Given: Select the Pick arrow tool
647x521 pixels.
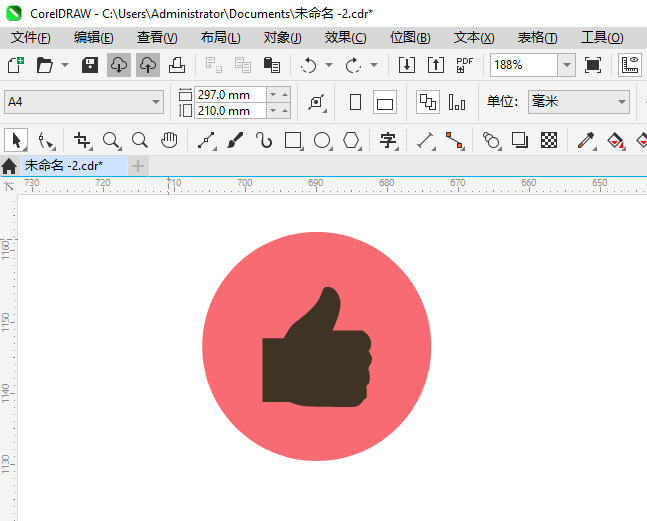Looking at the screenshot, I should (16, 140).
